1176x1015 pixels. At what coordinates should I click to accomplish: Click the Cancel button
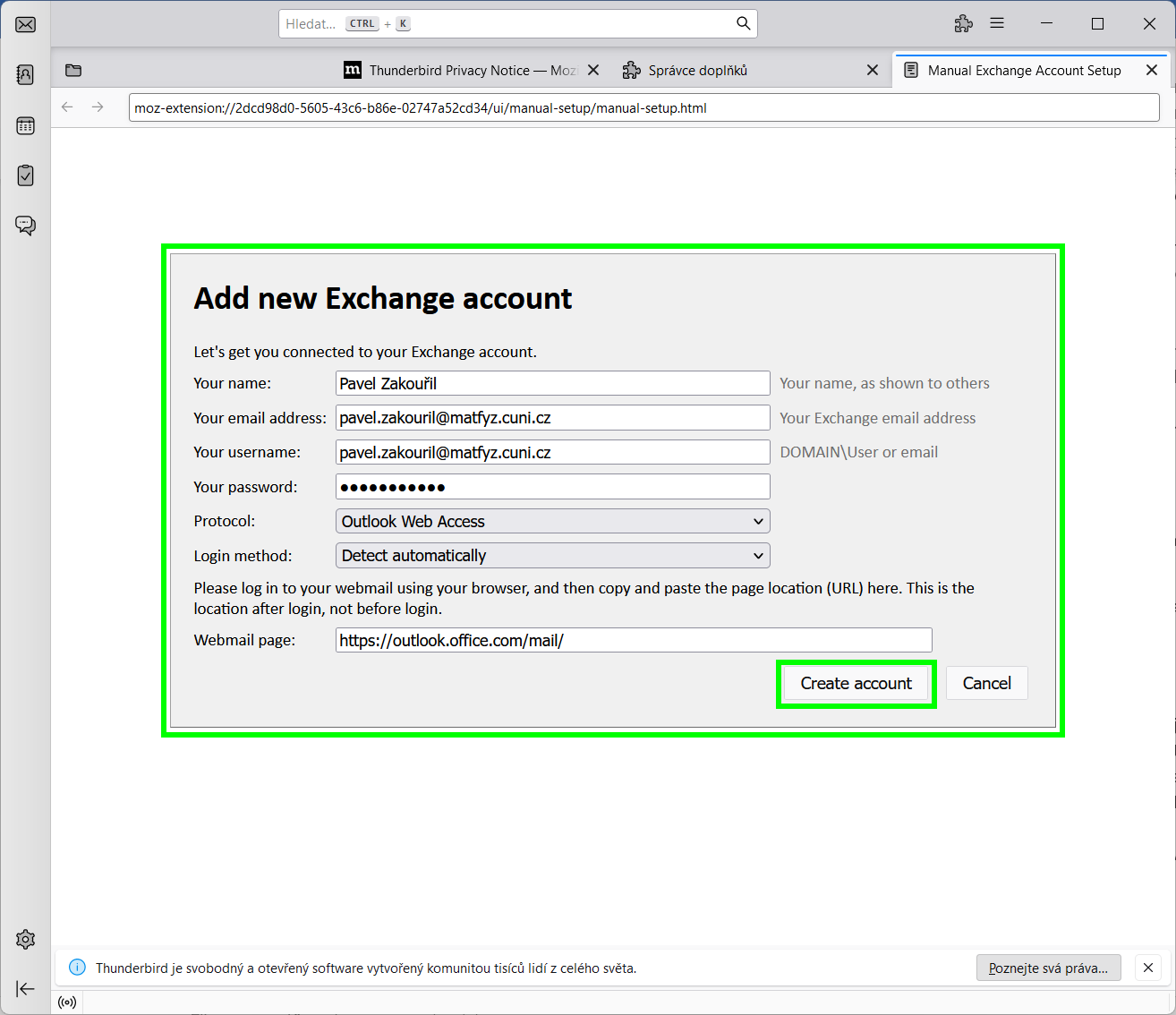987,684
